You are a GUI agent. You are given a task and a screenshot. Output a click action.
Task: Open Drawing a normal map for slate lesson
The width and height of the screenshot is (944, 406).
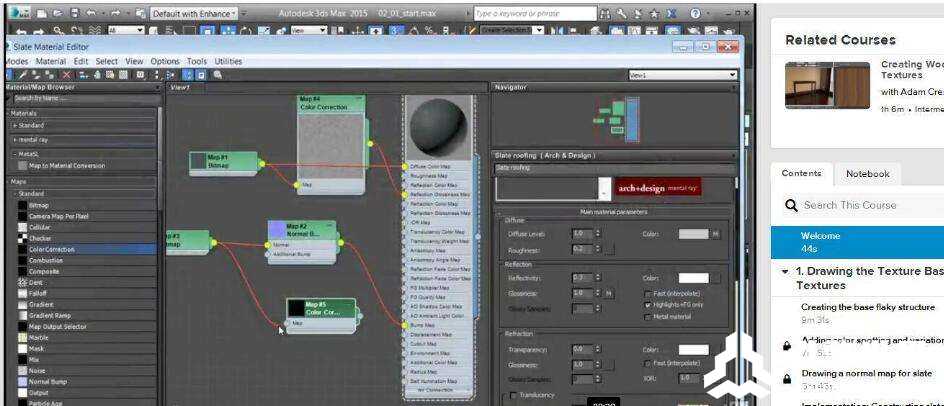pos(867,373)
